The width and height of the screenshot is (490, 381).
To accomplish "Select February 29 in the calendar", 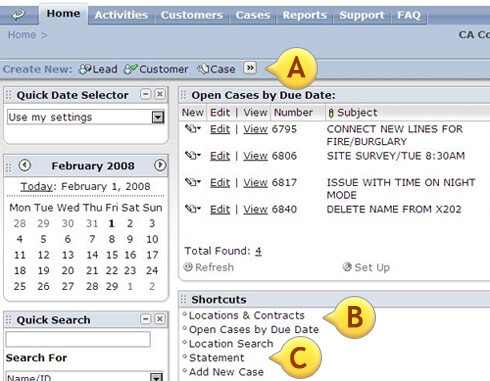I will [112, 286].
